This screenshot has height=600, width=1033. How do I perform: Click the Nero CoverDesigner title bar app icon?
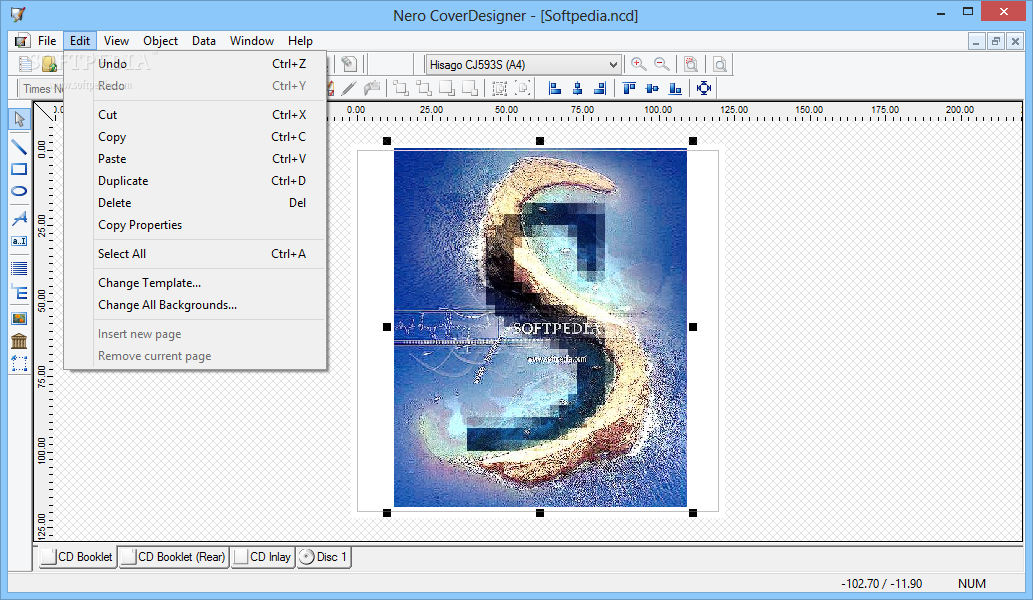18,14
